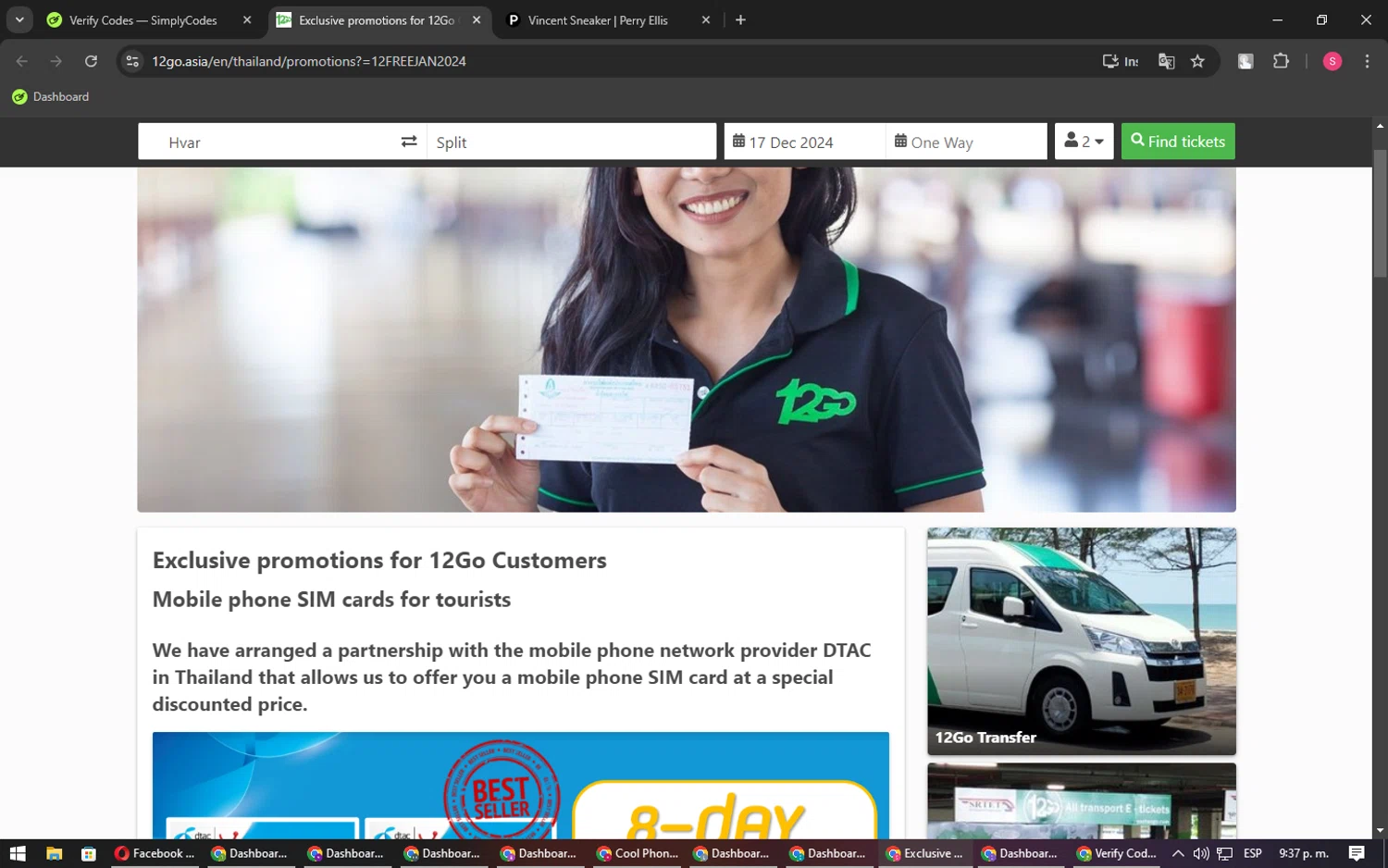This screenshot has width=1388, height=868.
Task: Click the woman holding ticket hero image
Action: click(x=687, y=340)
